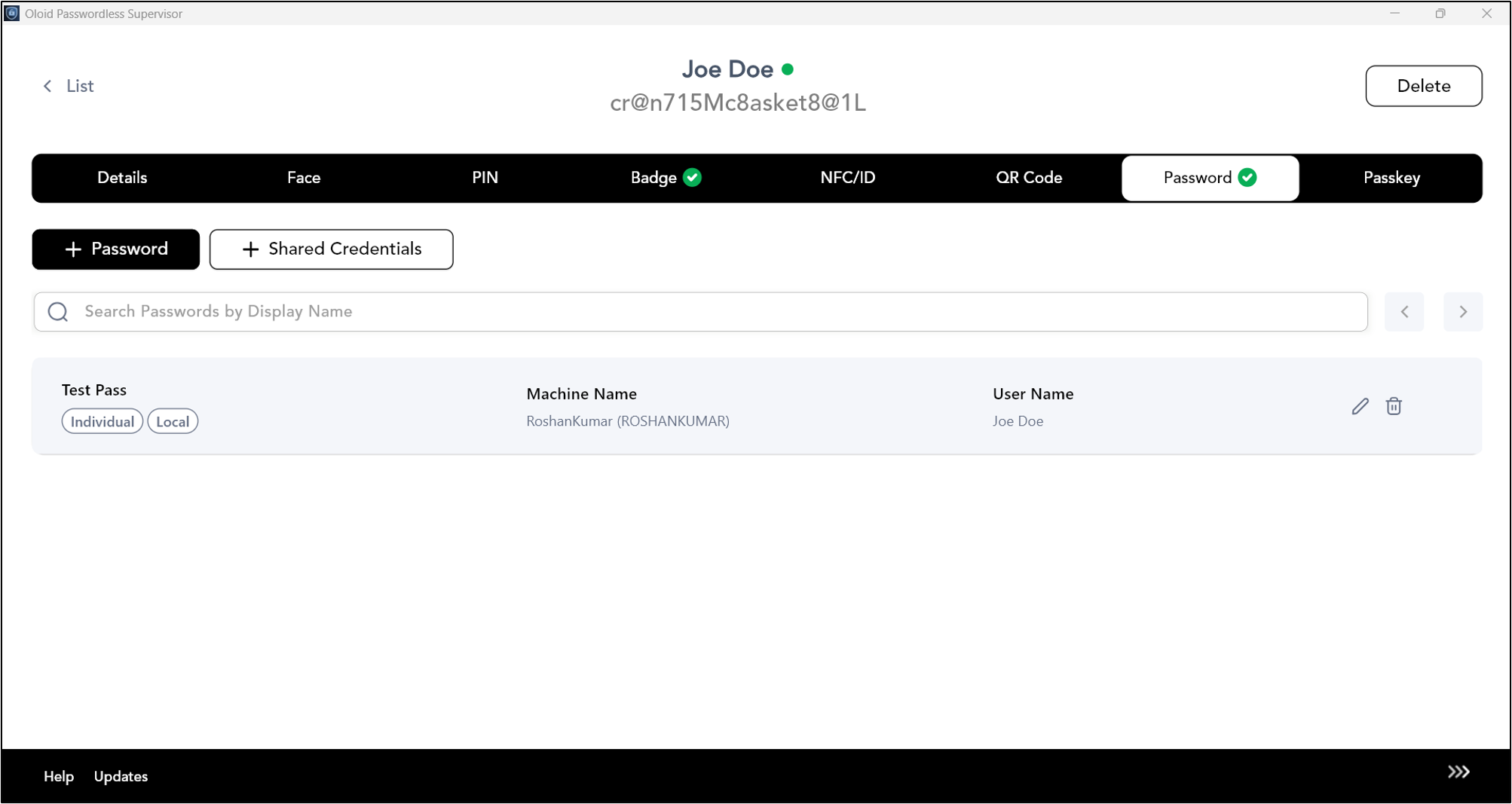Click the Test Pass display name
The image size is (1512, 804).
click(94, 390)
